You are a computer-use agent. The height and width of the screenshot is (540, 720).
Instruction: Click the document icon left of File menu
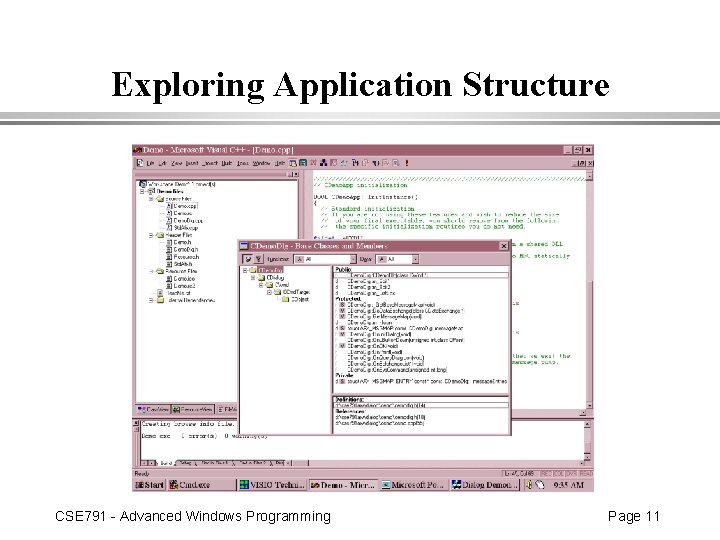(x=140, y=163)
